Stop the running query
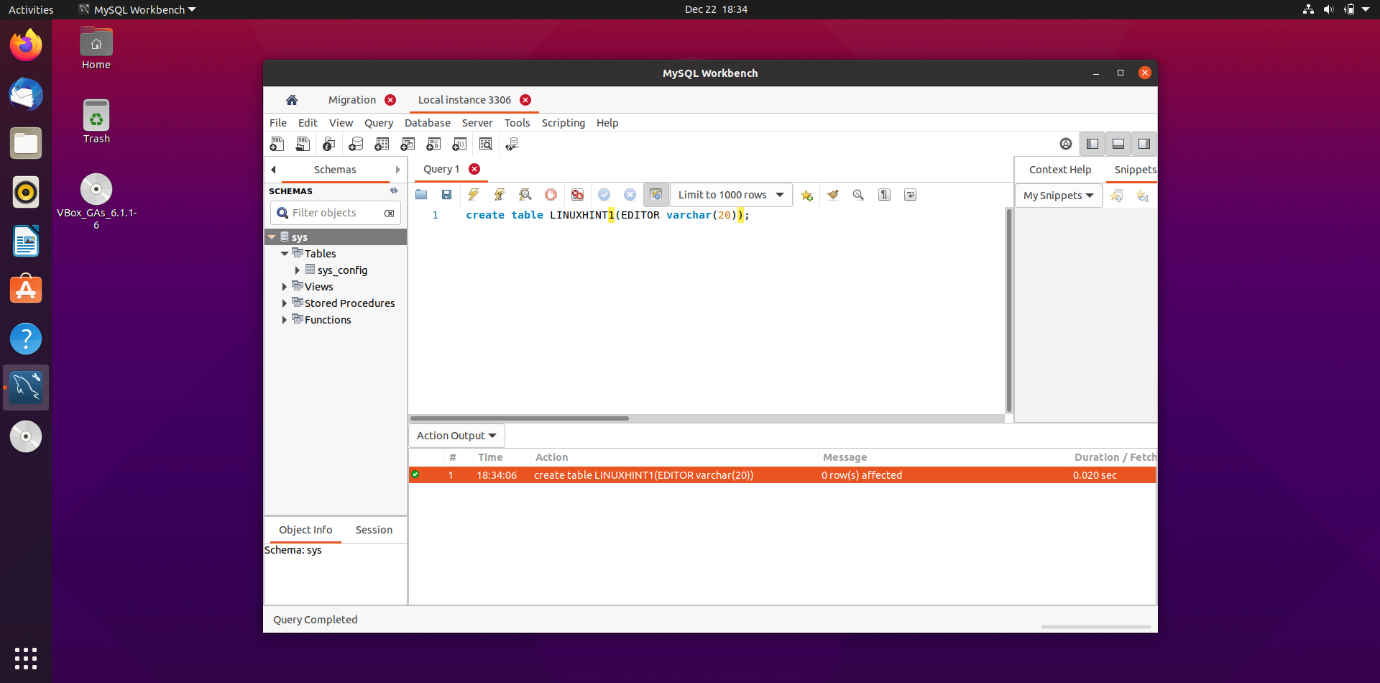1380x683 pixels. pos(551,194)
